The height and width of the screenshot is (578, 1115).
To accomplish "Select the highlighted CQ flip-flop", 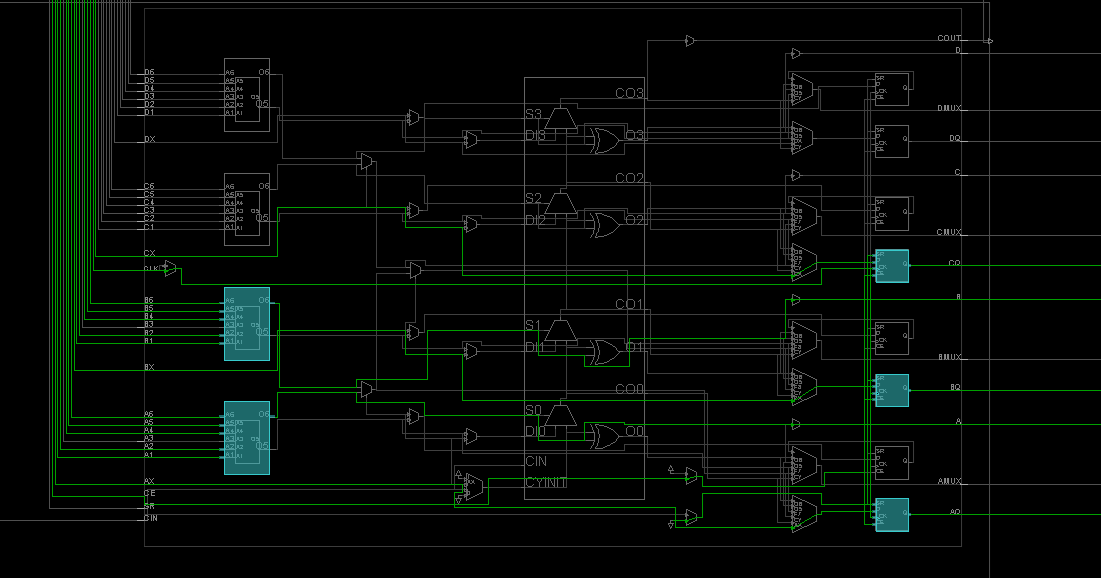I will point(893,267).
